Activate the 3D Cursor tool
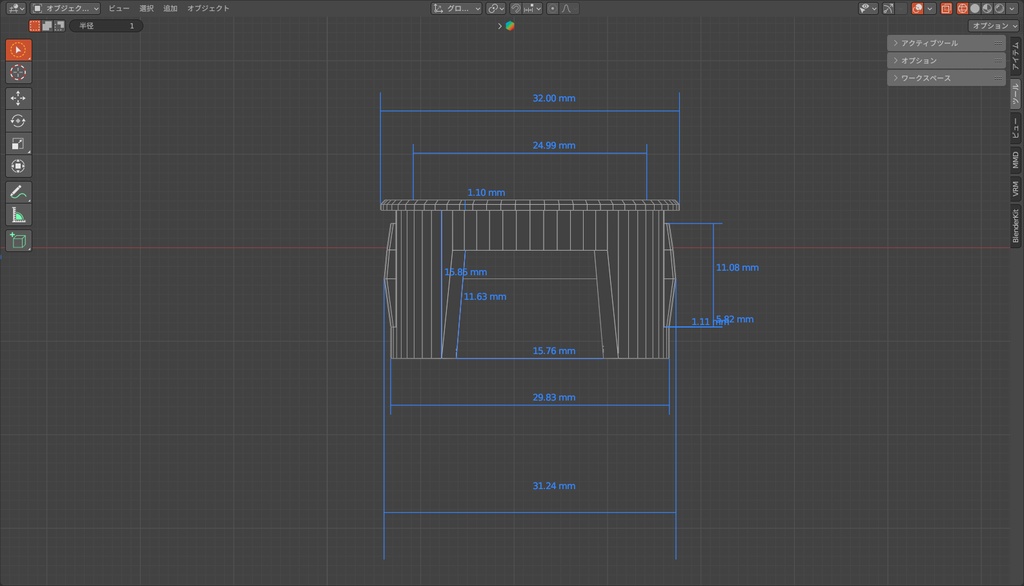Screen dimensions: 1024x586 (18, 73)
